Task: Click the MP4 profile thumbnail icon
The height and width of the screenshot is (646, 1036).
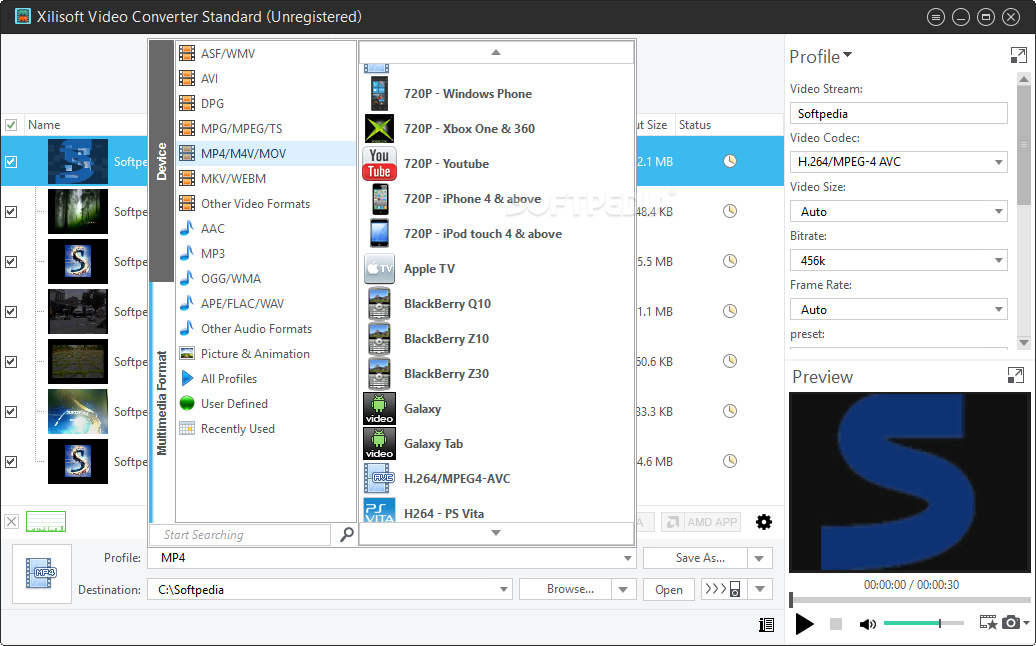Action: click(42, 573)
